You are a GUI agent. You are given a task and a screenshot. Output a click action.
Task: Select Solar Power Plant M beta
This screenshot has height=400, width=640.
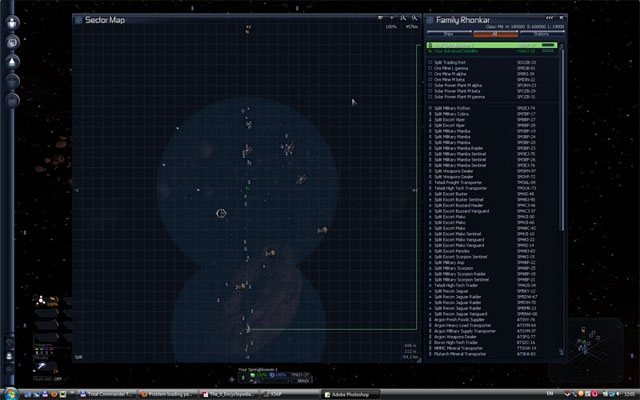(x=492, y=91)
